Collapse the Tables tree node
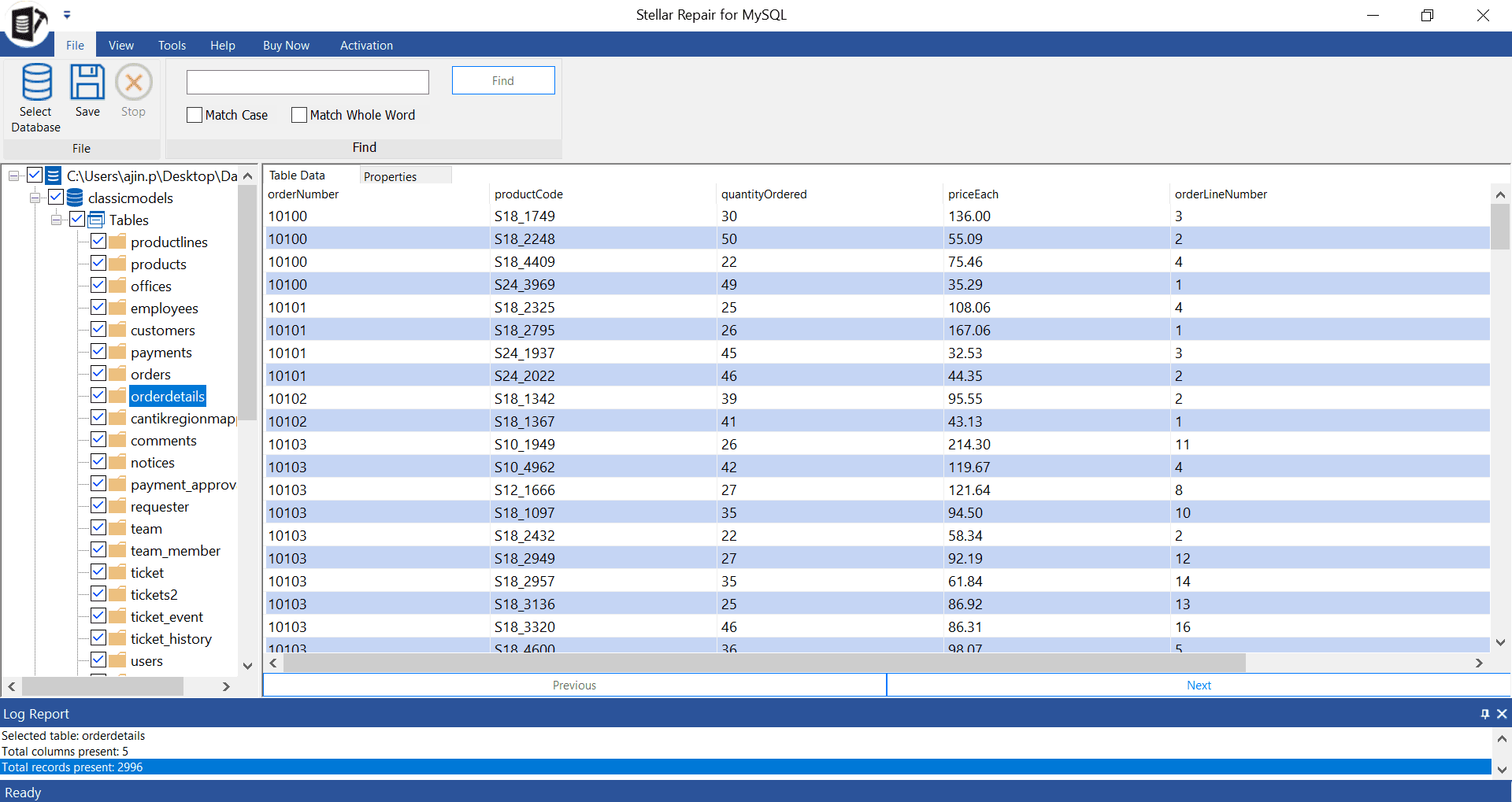This screenshot has height=802, width=1512. tap(56, 220)
